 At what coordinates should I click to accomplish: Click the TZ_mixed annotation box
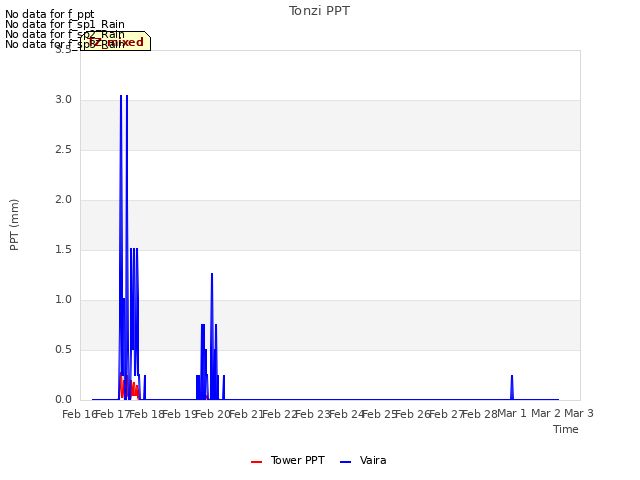point(116,41)
